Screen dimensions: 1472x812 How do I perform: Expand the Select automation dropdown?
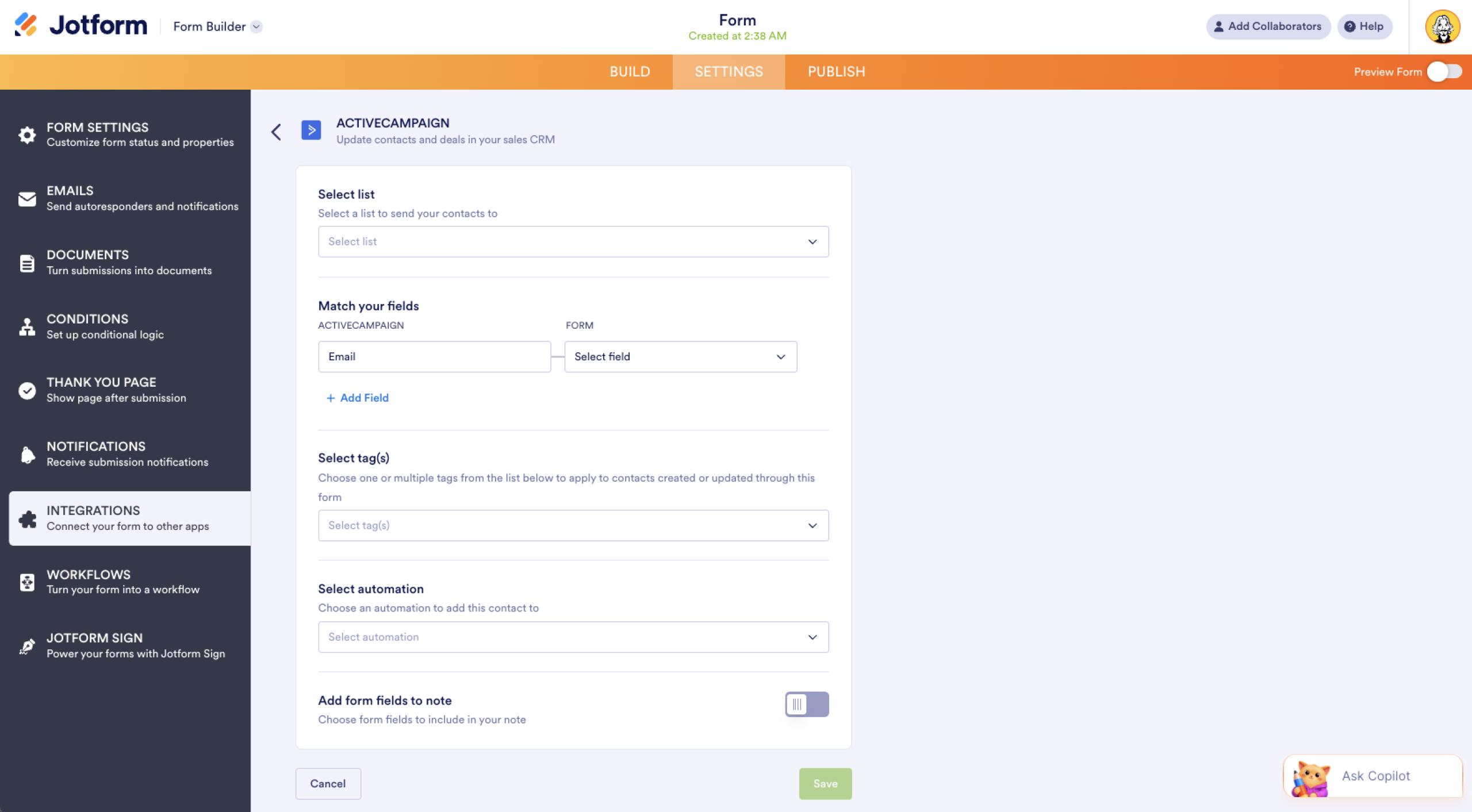click(573, 637)
